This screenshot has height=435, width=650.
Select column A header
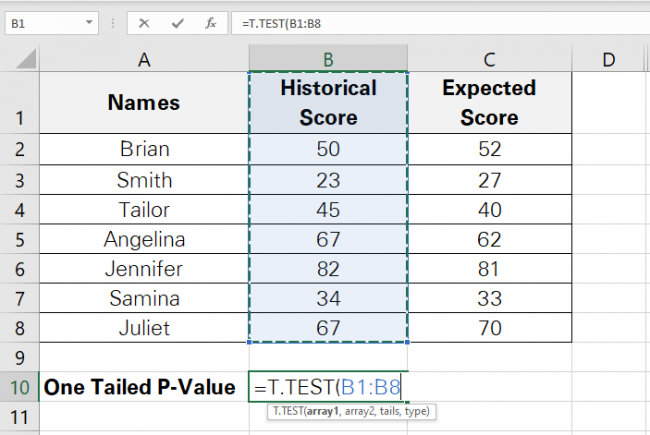[144, 60]
